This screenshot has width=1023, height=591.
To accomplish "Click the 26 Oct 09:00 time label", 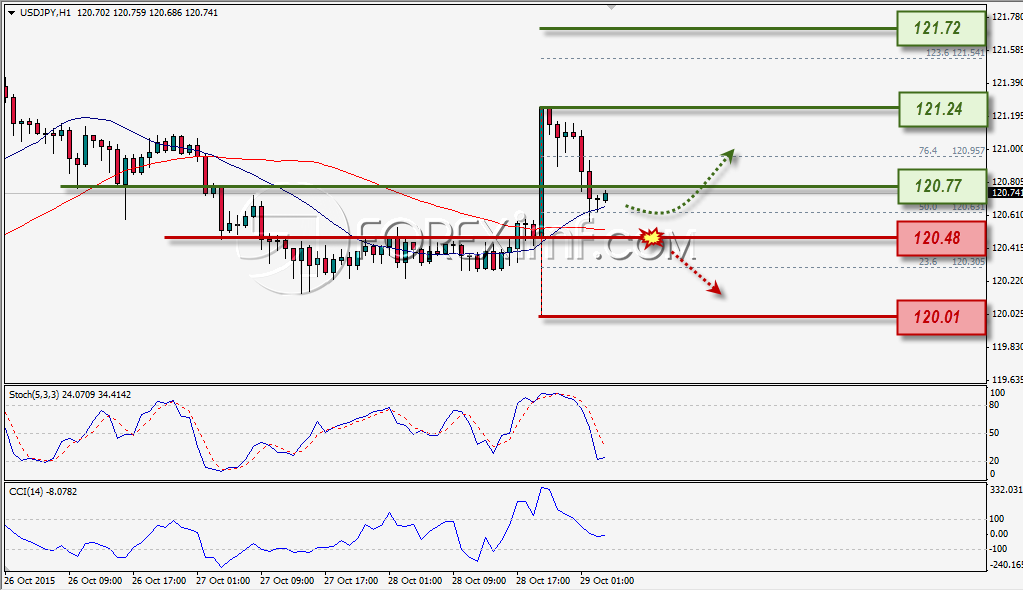I will pyautogui.click(x=95, y=581).
